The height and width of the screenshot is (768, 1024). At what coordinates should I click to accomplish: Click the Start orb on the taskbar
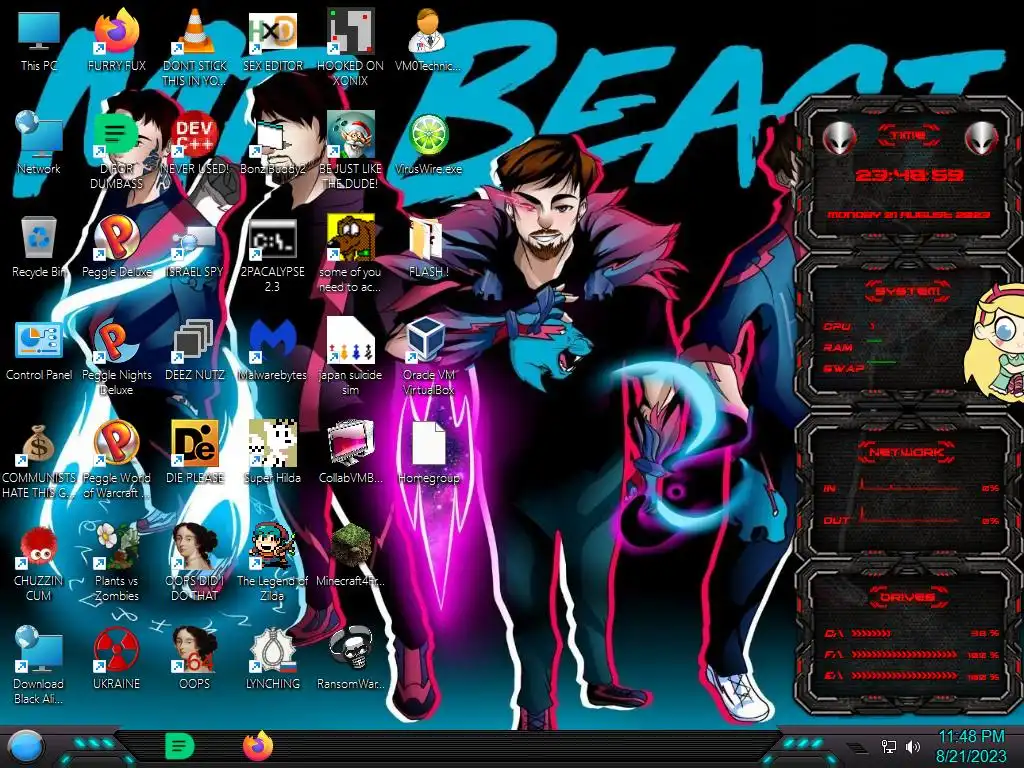click(x=26, y=746)
